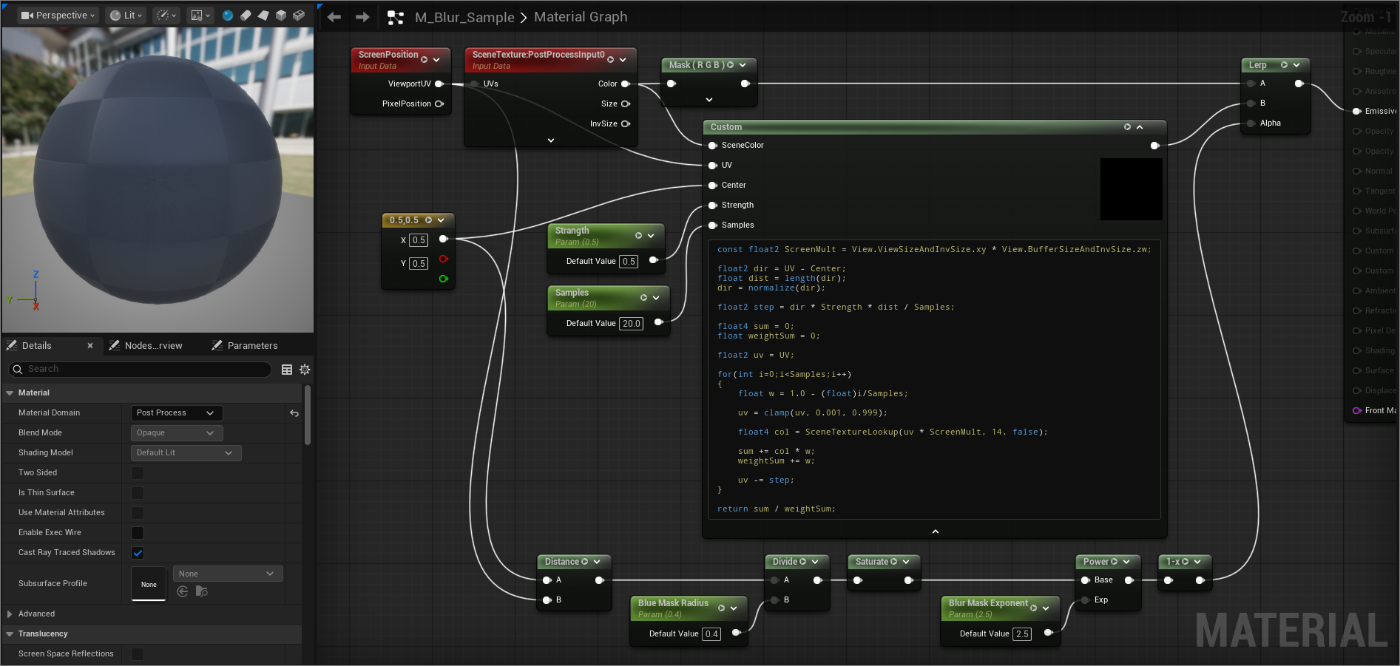Select the sphere preview mesh icon
Image resolution: width=1400 pixels, height=666 pixels.
click(x=228, y=16)
